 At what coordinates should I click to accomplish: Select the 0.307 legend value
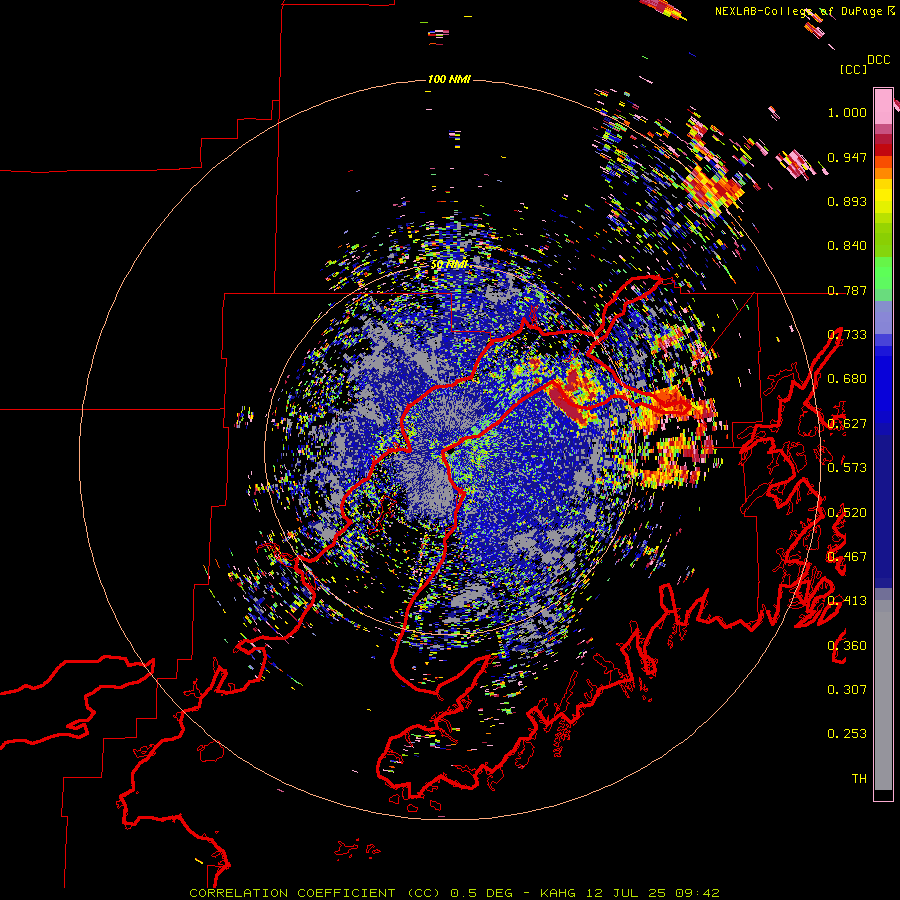pos(847,690)
